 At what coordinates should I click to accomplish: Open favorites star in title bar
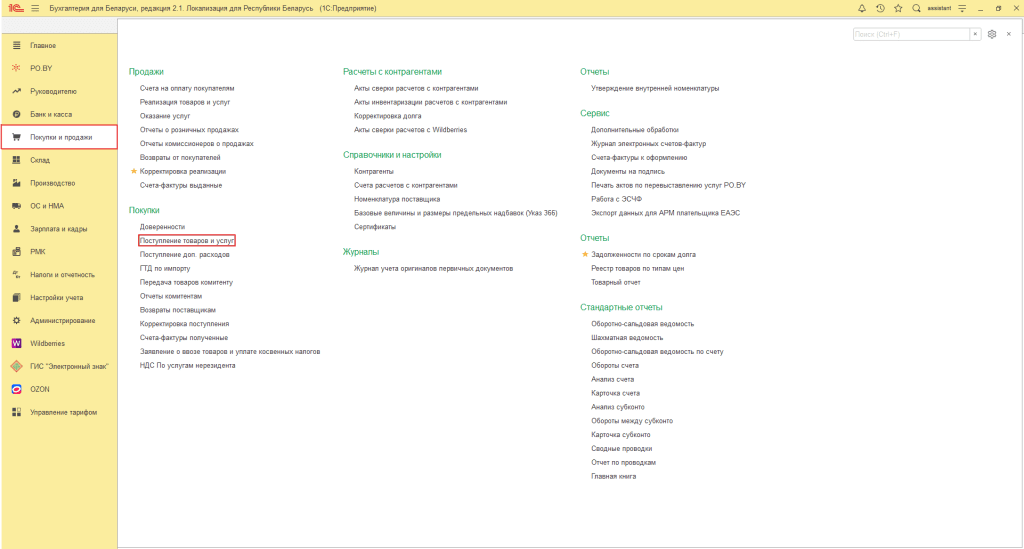(899, 8)
